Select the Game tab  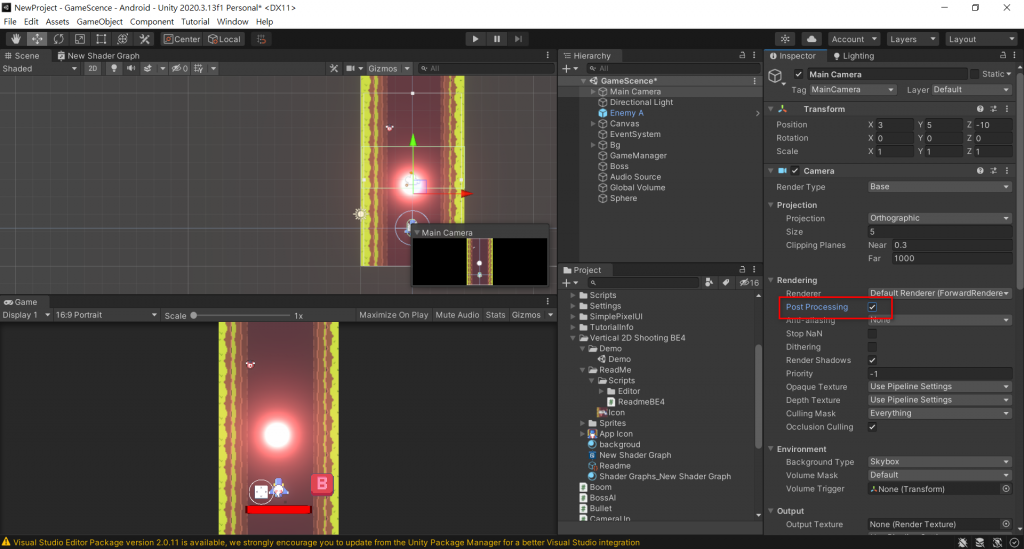pos(20,302)
